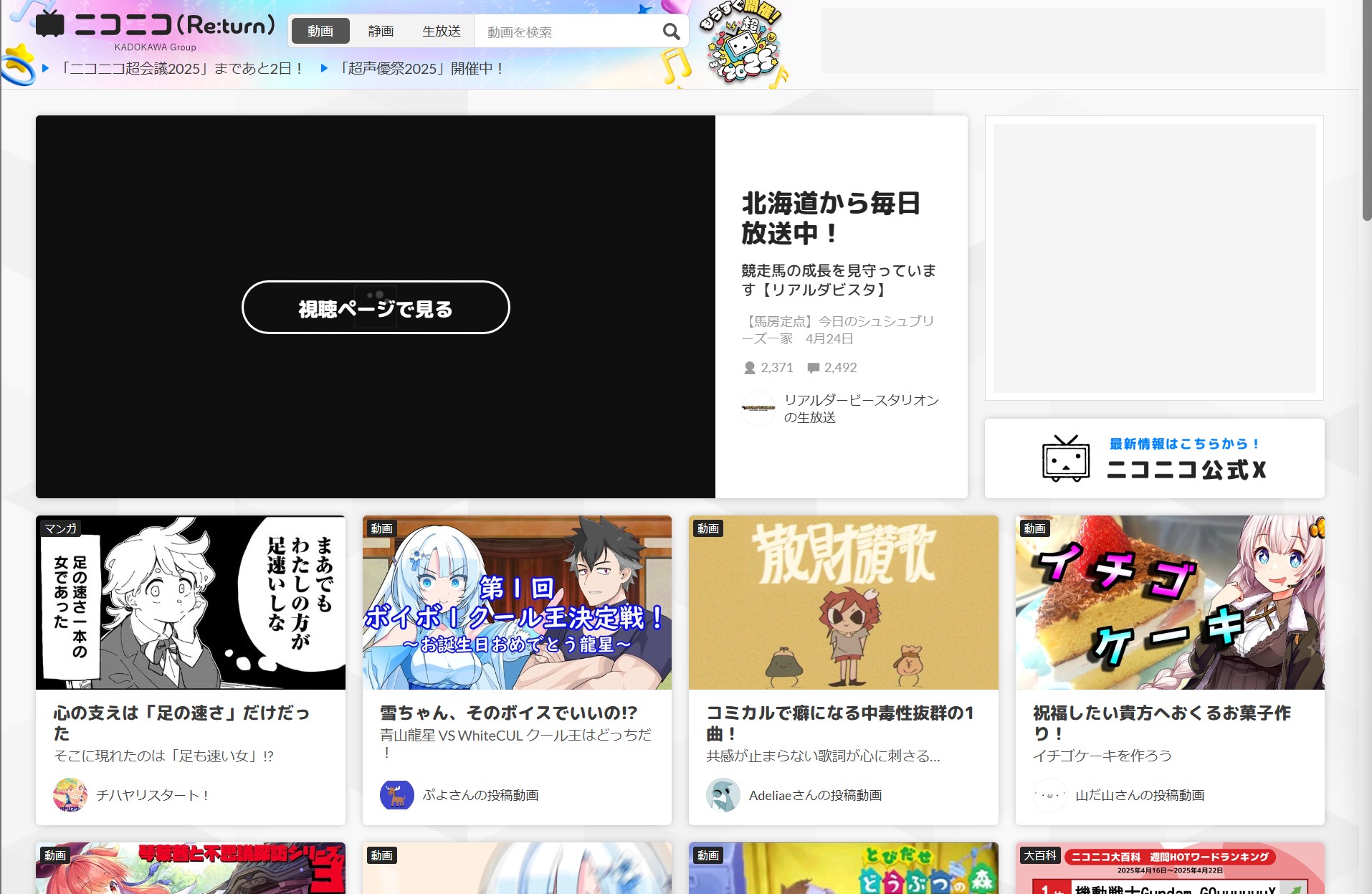Open the とびだせどうぶつの森 video thumbnail

pyautogui.click(x=843, y=868)
